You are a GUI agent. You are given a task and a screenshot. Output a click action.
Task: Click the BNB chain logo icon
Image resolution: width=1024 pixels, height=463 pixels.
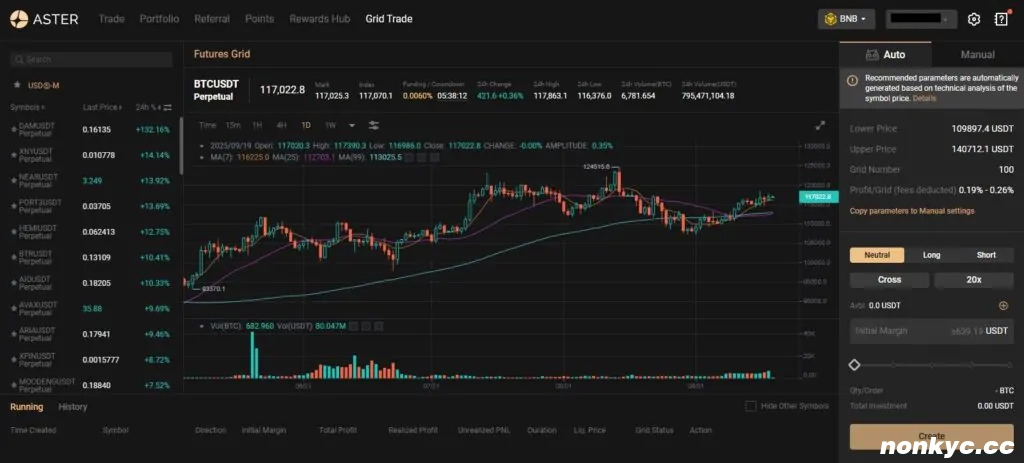(831, 19)
